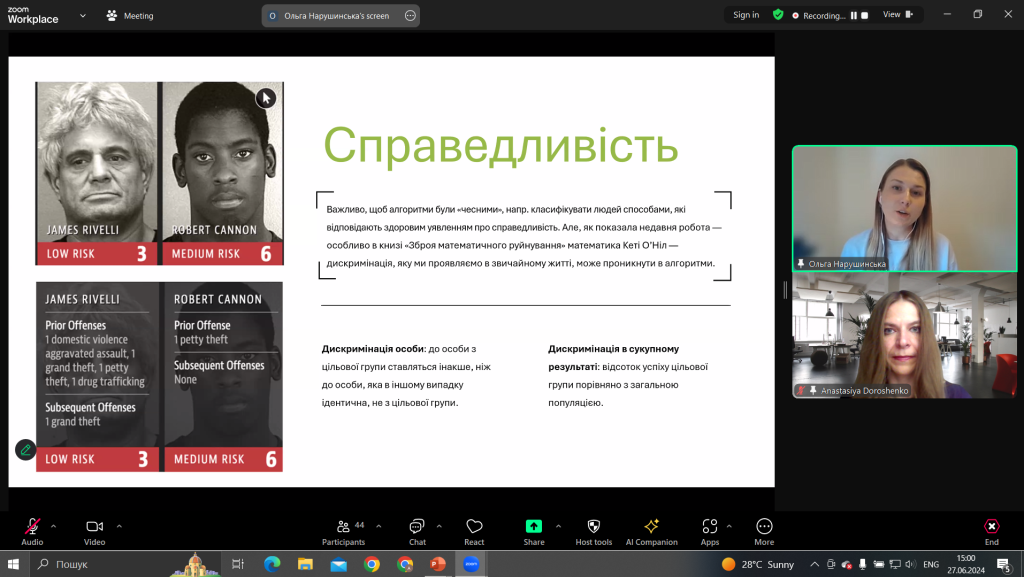
Task: Expand audio options arrow next to Audio
Action: (x=54, y=526)
